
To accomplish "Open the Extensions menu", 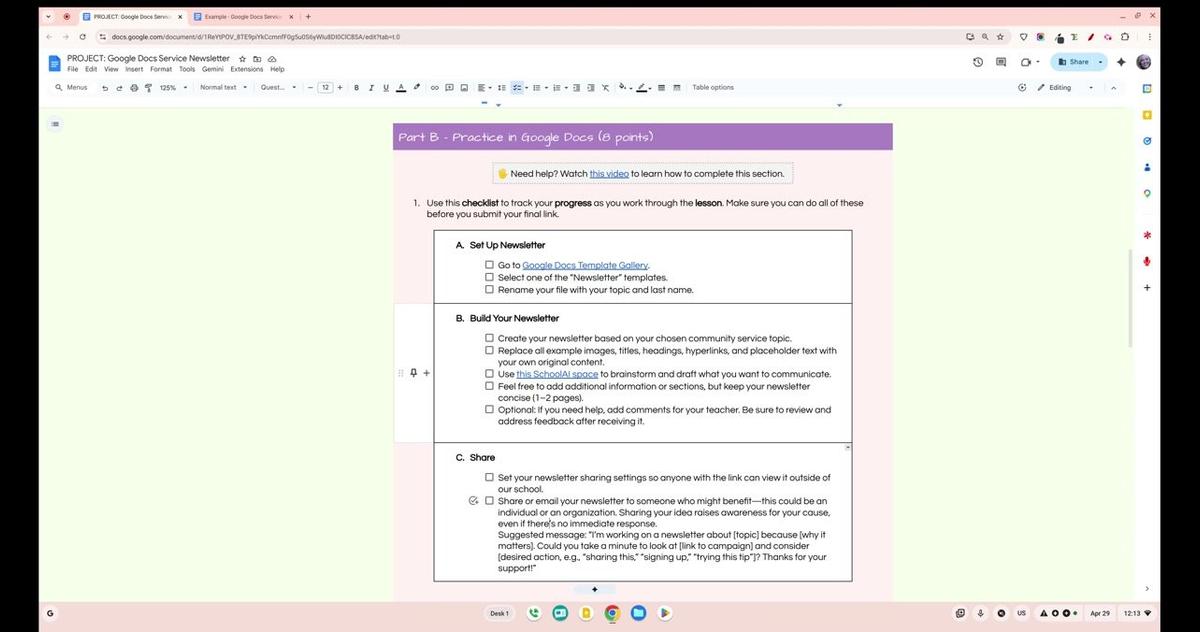I will tap(247, 70).
